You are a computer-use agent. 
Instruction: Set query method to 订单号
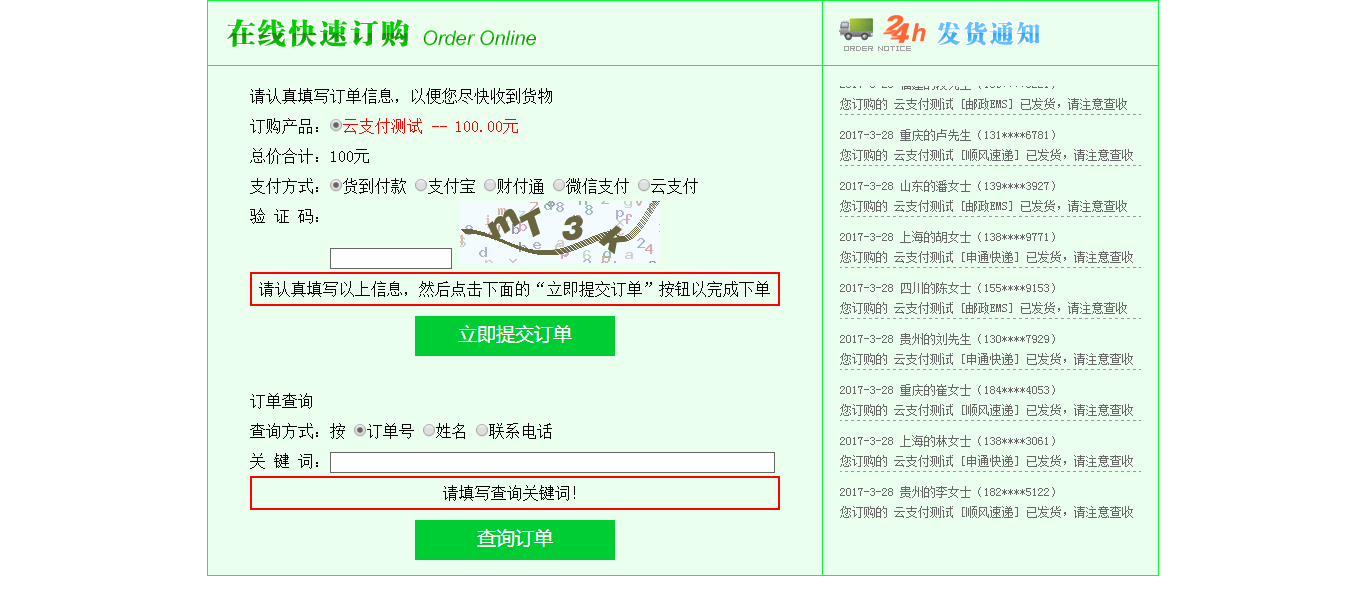360,430
